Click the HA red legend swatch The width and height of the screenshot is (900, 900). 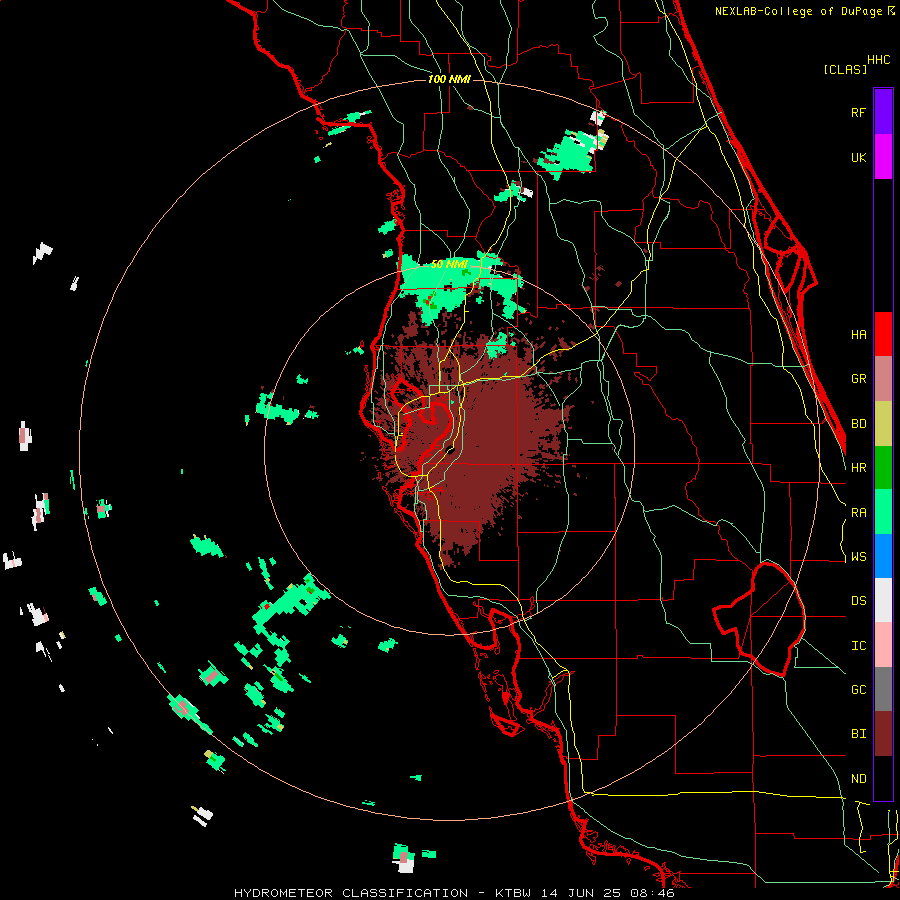[883, 334]
